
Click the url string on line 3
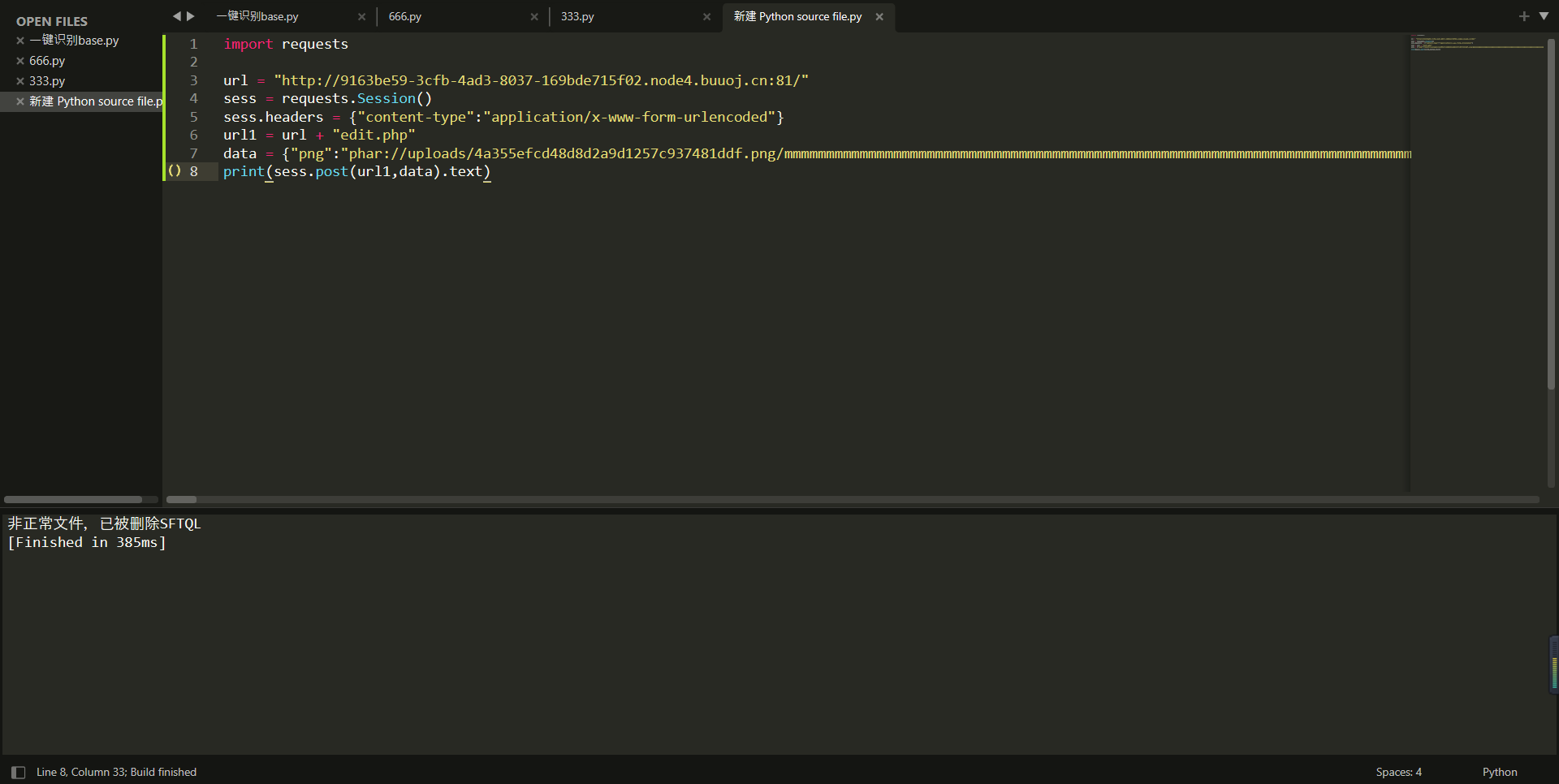click(x=541, y=80)
